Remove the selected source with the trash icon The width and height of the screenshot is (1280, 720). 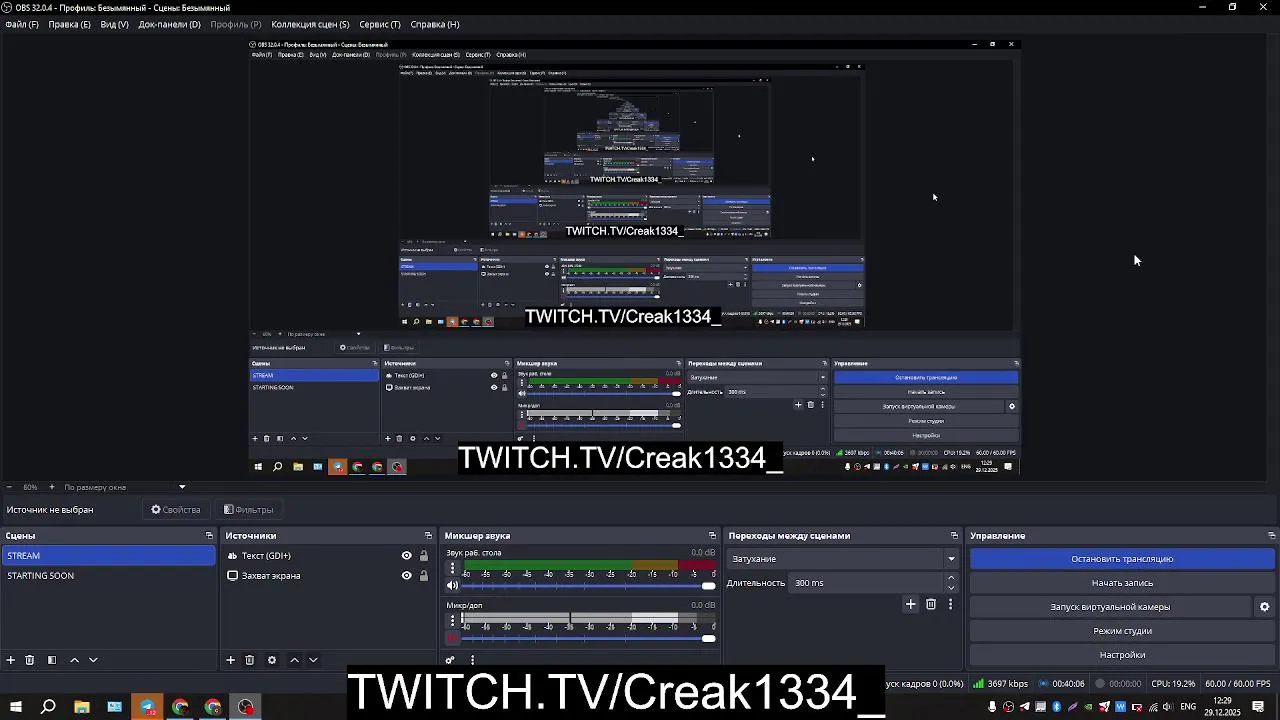pos(250,660)
